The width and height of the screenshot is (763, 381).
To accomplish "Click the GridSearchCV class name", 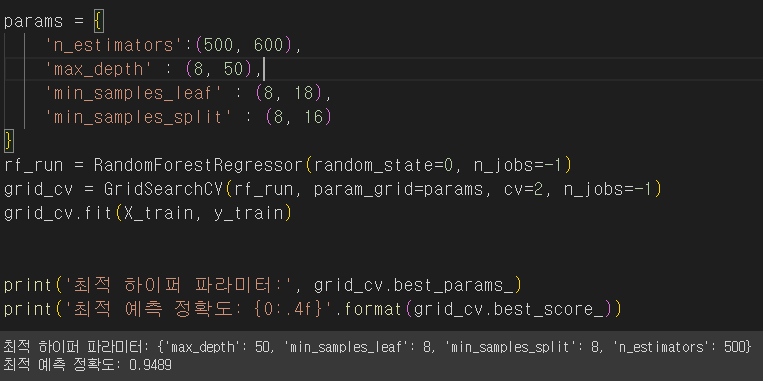I will (x=164, y=189).
